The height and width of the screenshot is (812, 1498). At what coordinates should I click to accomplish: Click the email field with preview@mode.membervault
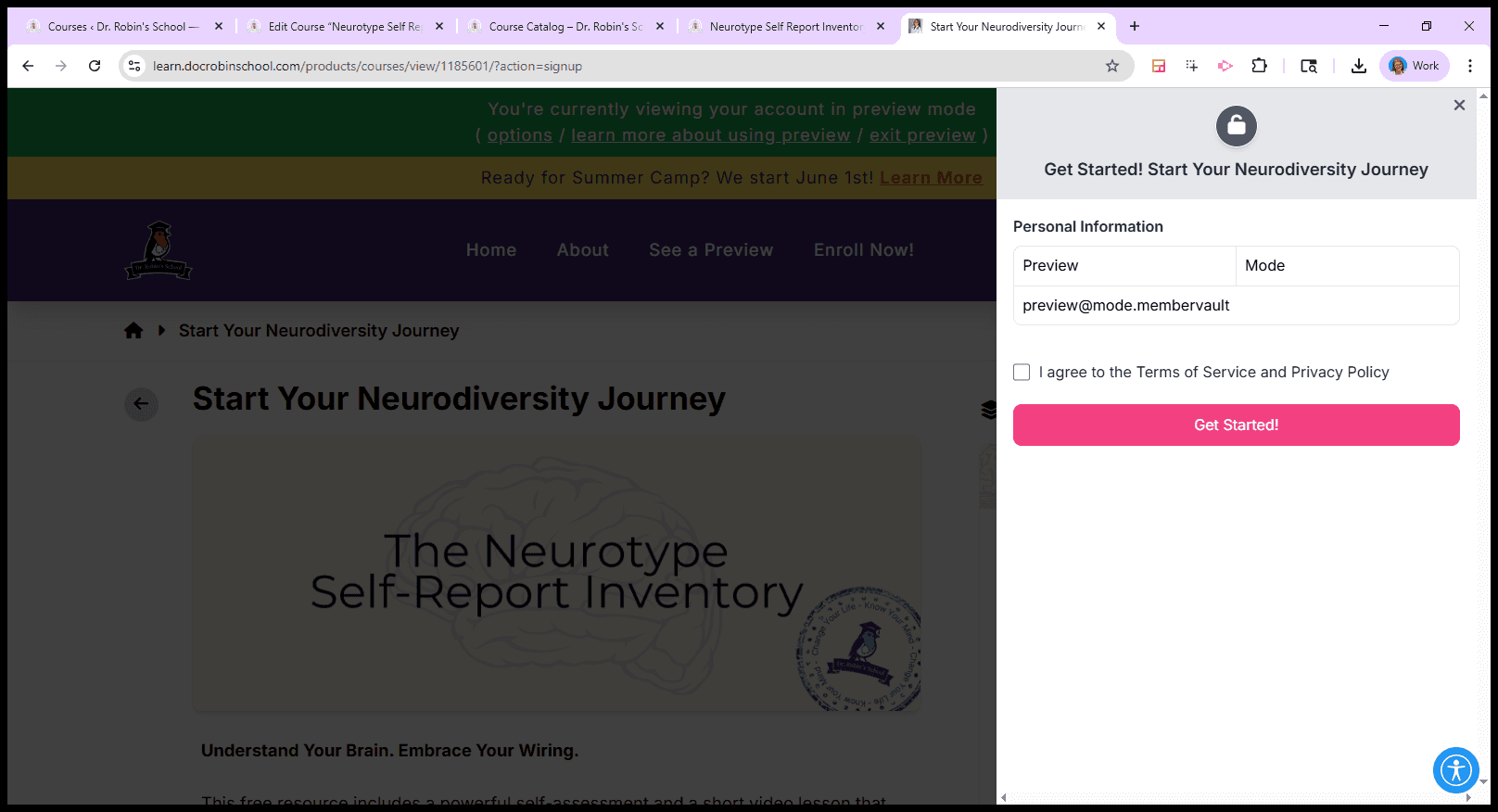(1236, 306)
